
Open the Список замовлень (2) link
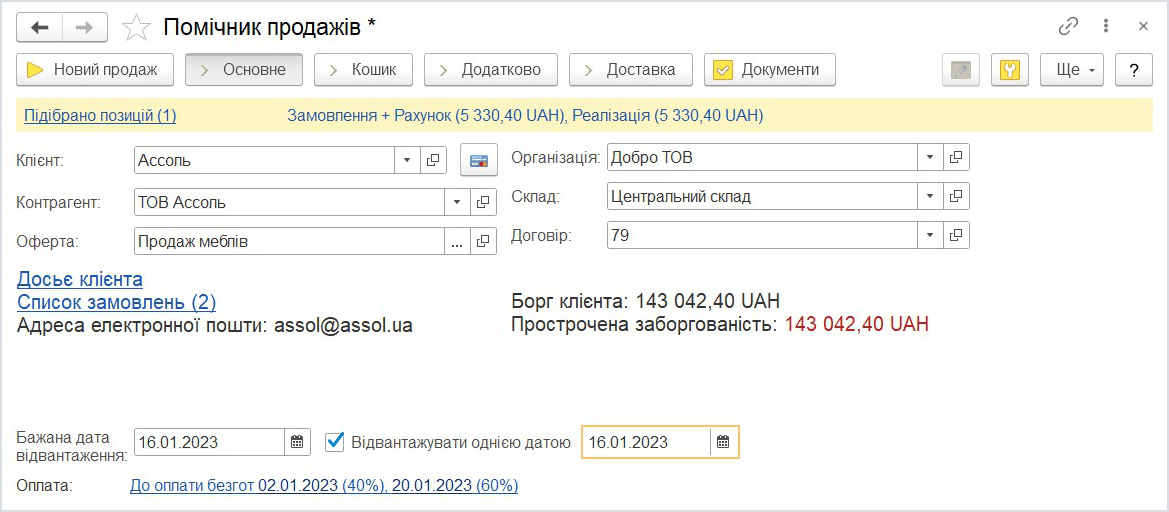(116, 302)
